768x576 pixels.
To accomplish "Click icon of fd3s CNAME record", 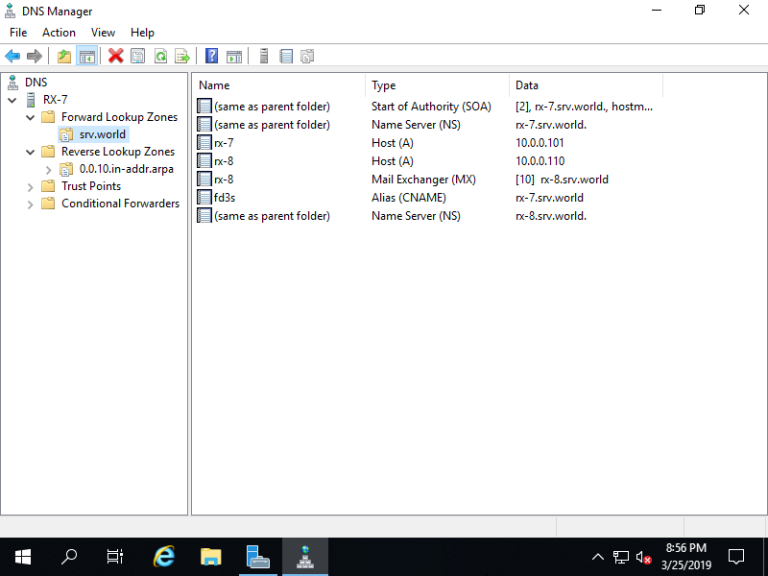I will pyautogui.click(x=204, y=197).
